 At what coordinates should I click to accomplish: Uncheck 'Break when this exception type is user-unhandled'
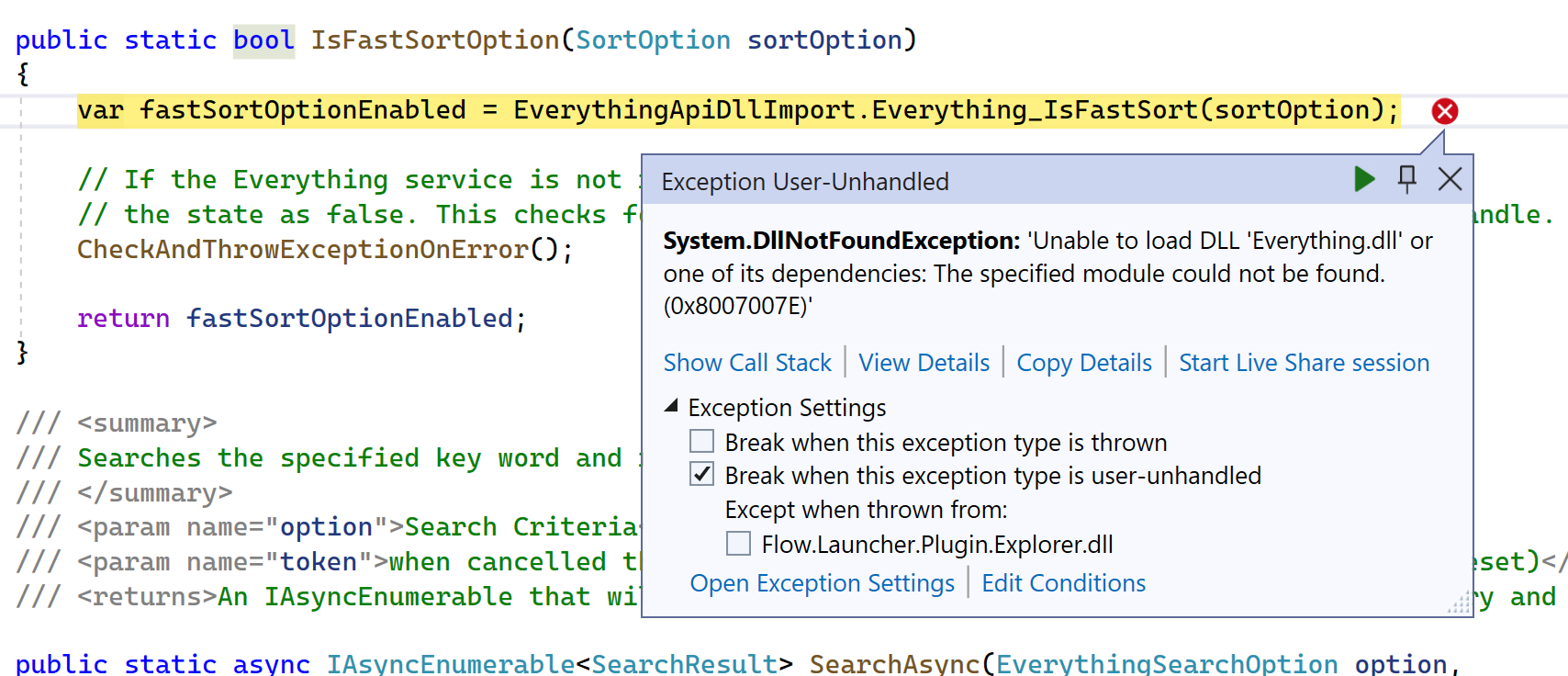[x=702, y=475]
